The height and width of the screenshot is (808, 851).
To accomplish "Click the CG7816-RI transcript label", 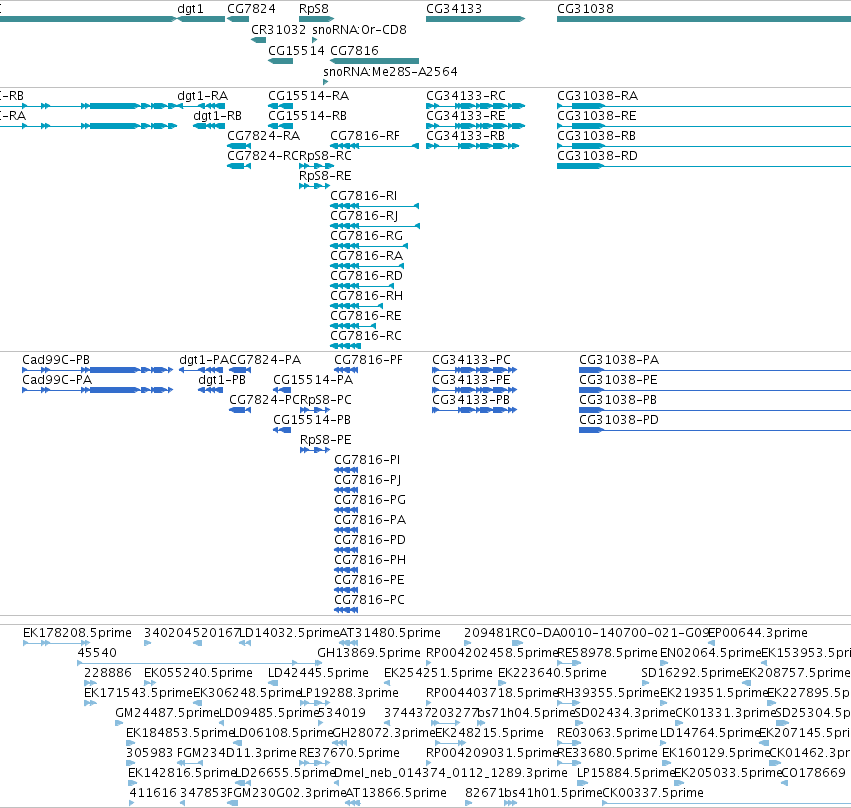I will point(364,196).
